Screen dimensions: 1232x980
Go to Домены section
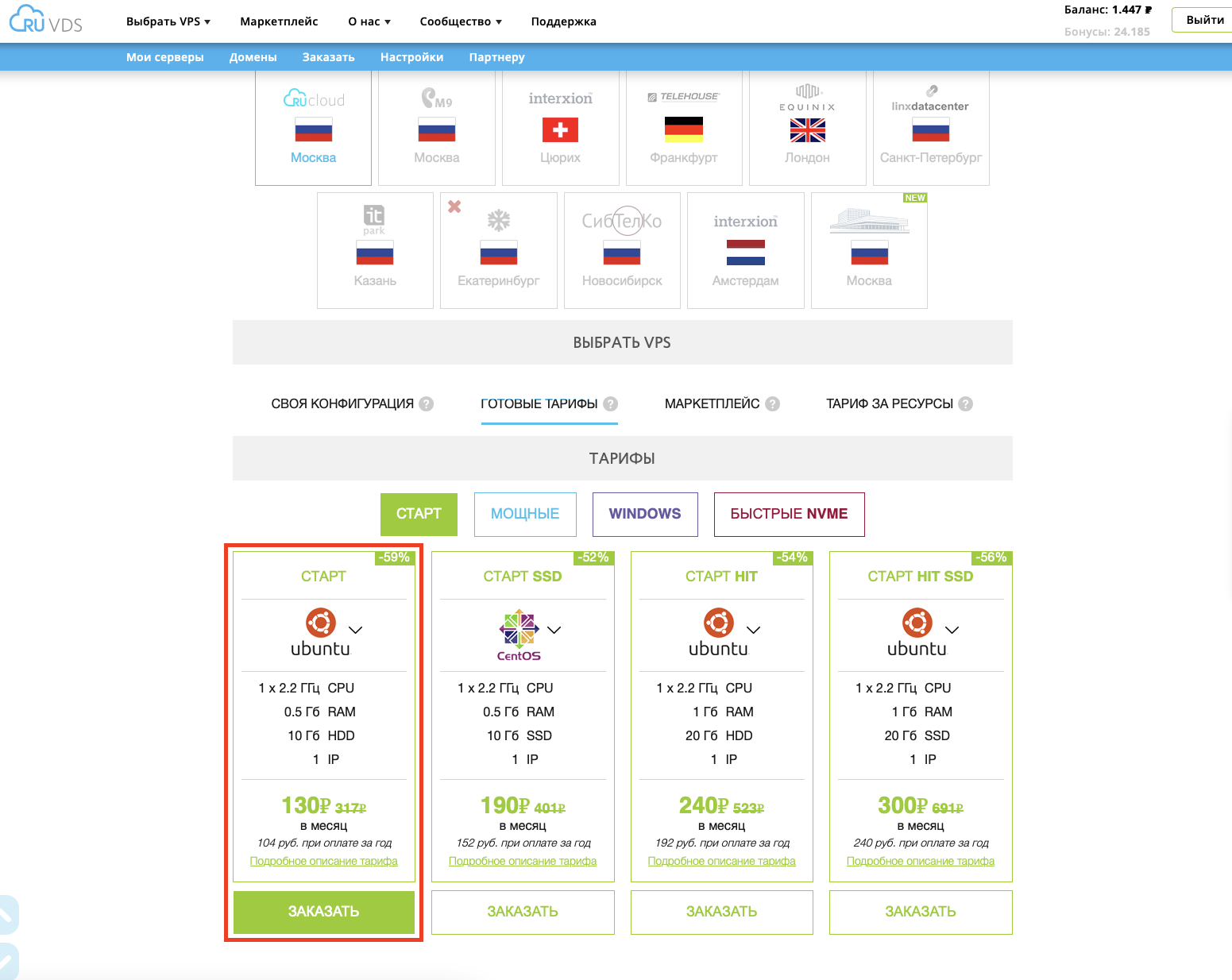[253, 57]
